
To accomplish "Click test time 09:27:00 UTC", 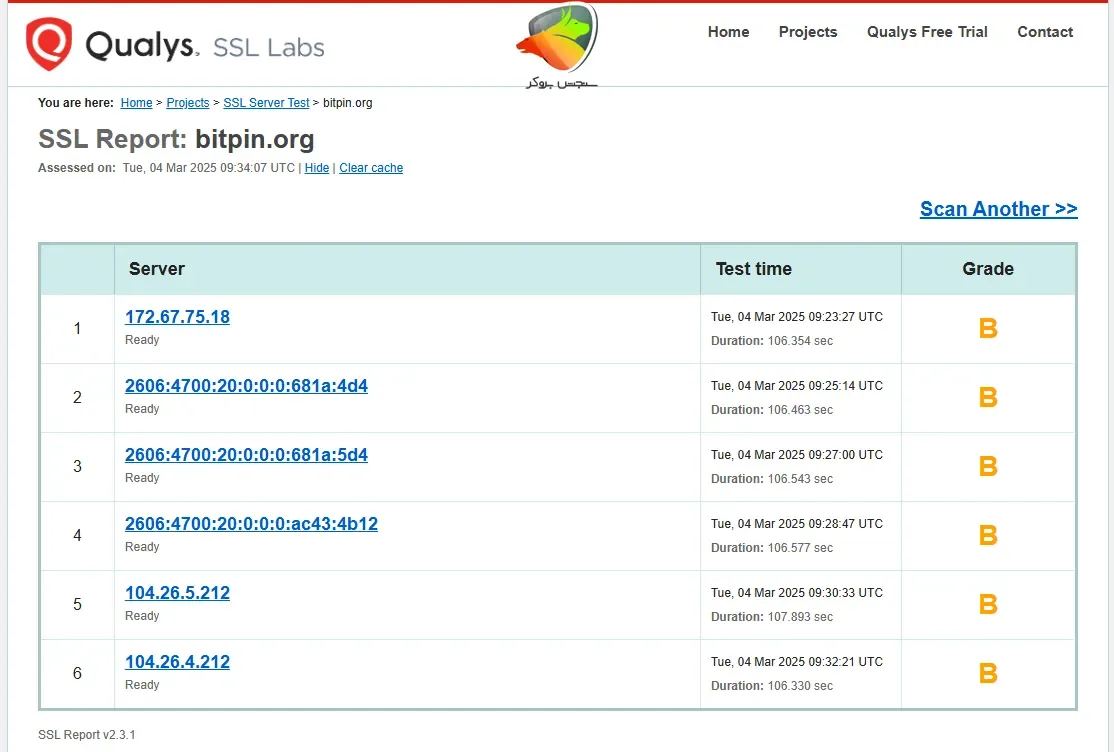I will pos(797,455).
